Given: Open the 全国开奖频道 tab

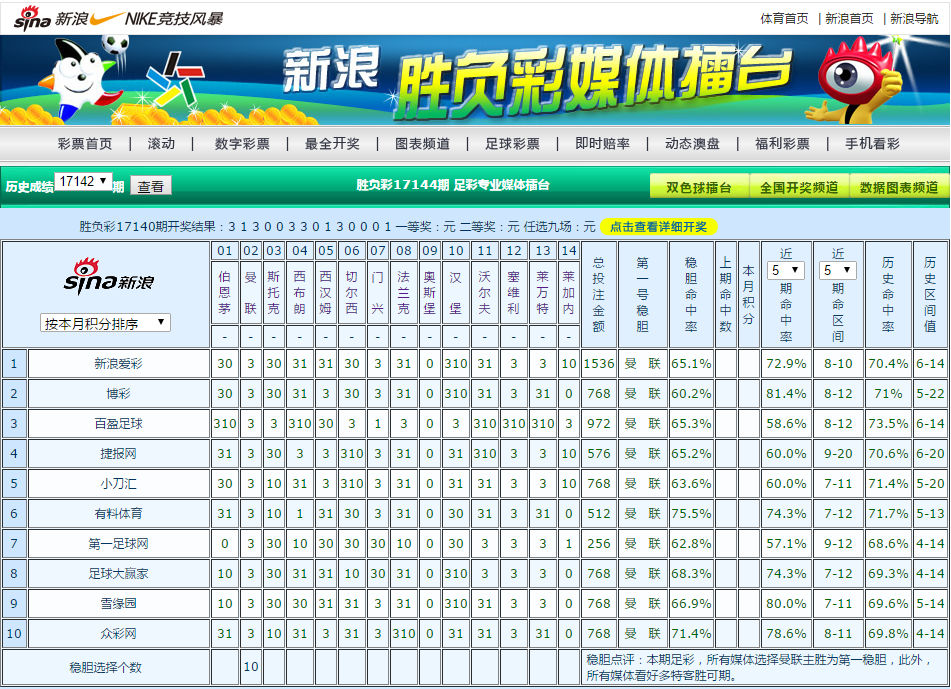Looking at the screenshot, I should [x=799, y=187].
